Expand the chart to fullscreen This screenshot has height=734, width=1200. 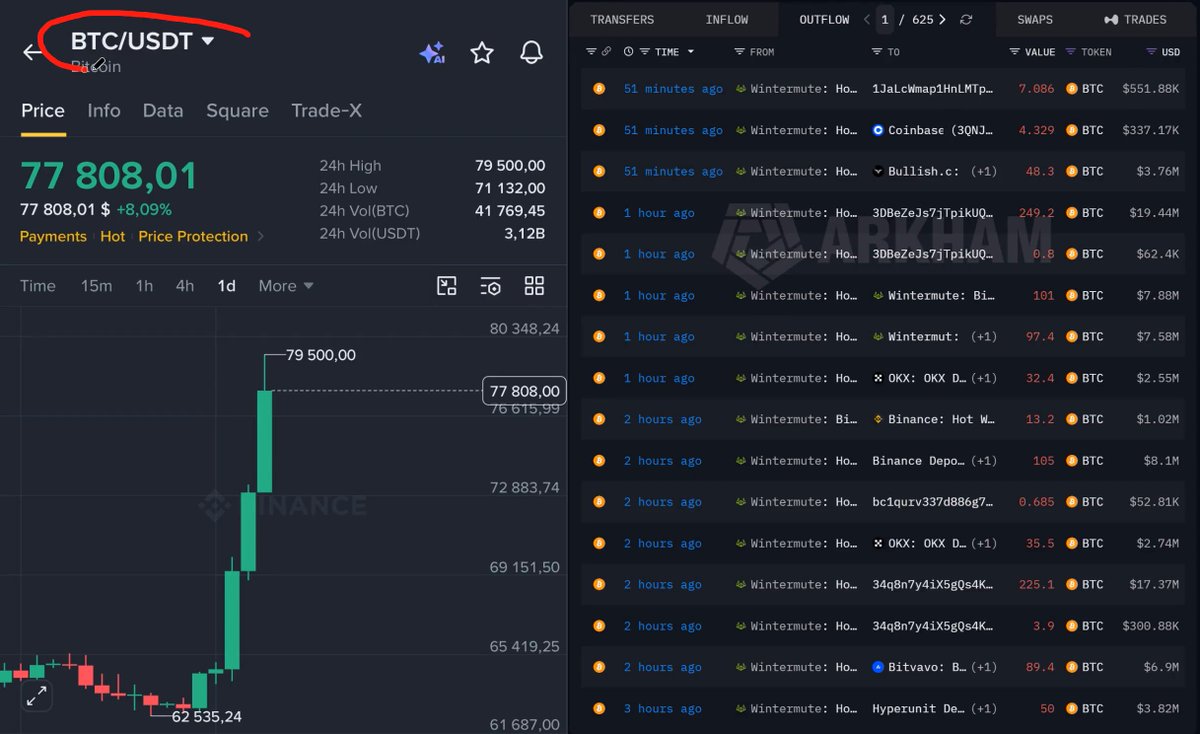click(x=36, y=695)
